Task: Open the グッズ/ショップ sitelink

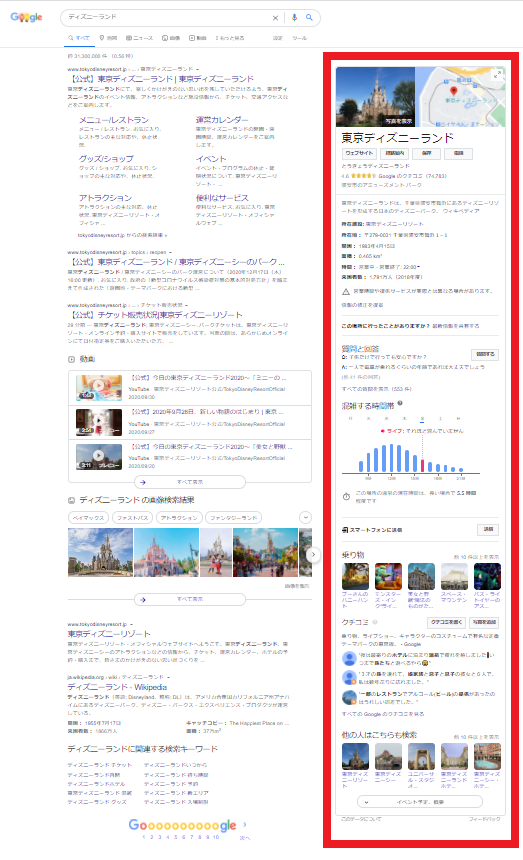Action: [x=106, y=159]
